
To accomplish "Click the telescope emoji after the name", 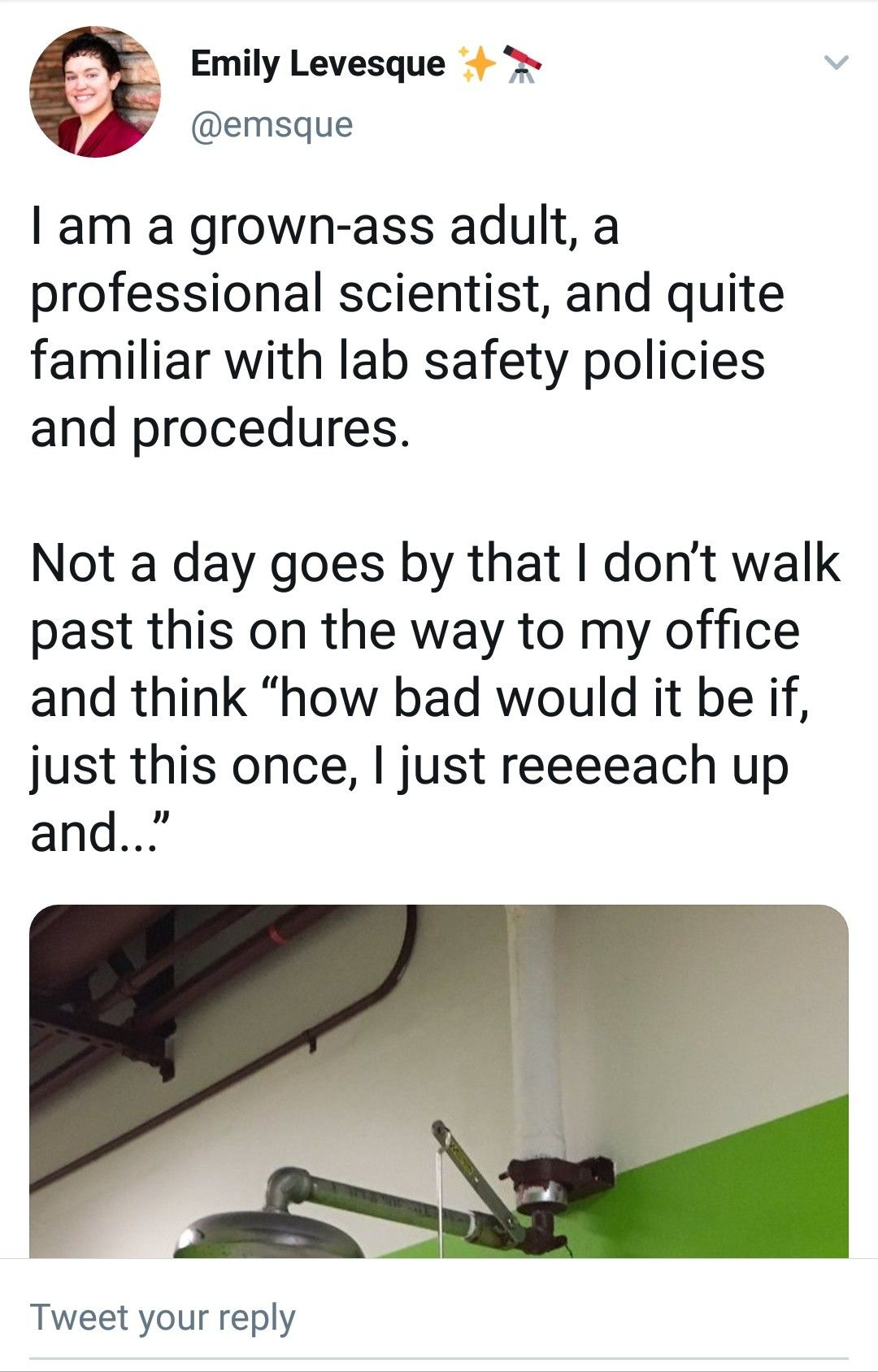I will pyautogui.click(x=521, y=64).
